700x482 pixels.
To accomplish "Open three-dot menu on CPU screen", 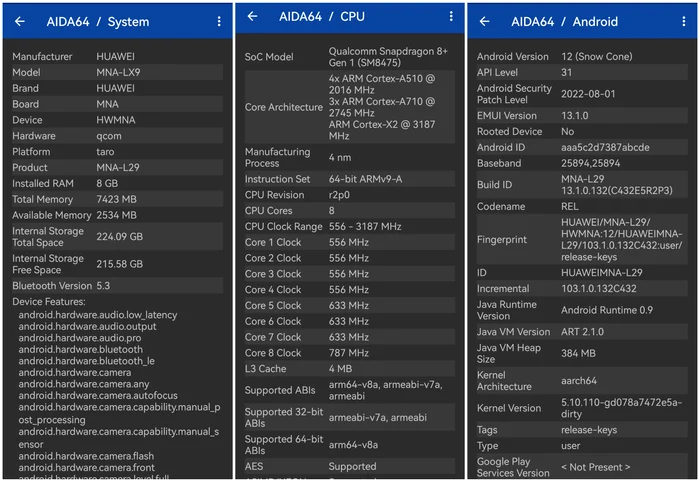I will 451,17.
